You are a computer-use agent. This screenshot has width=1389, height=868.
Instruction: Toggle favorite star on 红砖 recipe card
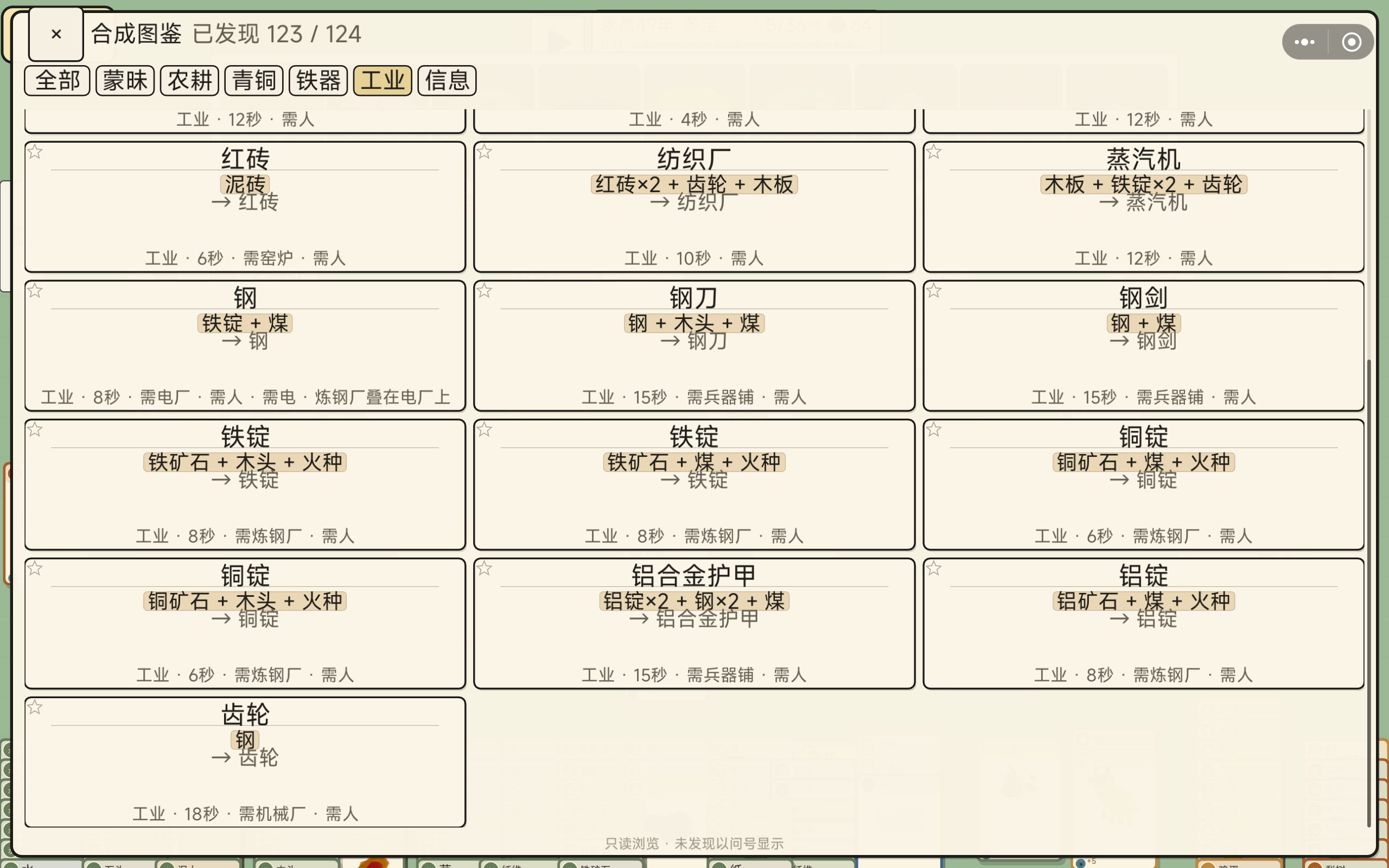point(35,151)
